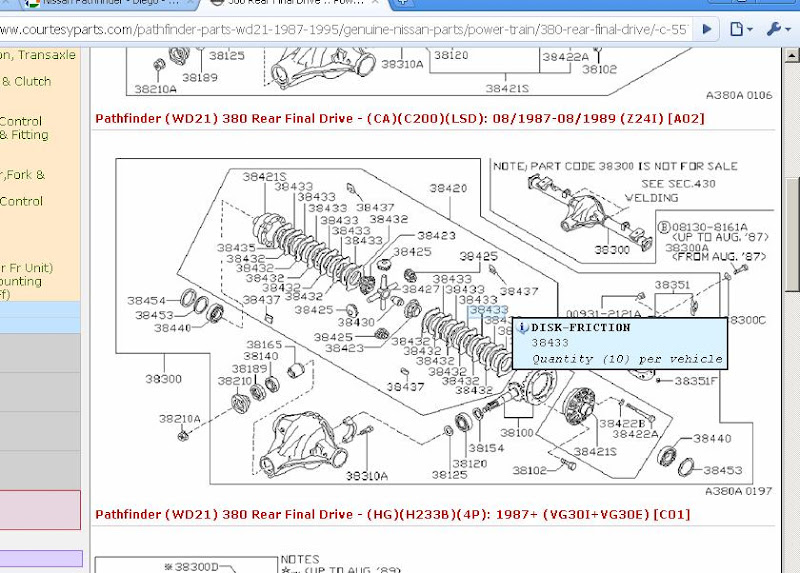Click the (CA)(C200)(LSD) 08/1987-08/1989 heading
Screen dimensions: 800x573
click(x=399, y=118)
